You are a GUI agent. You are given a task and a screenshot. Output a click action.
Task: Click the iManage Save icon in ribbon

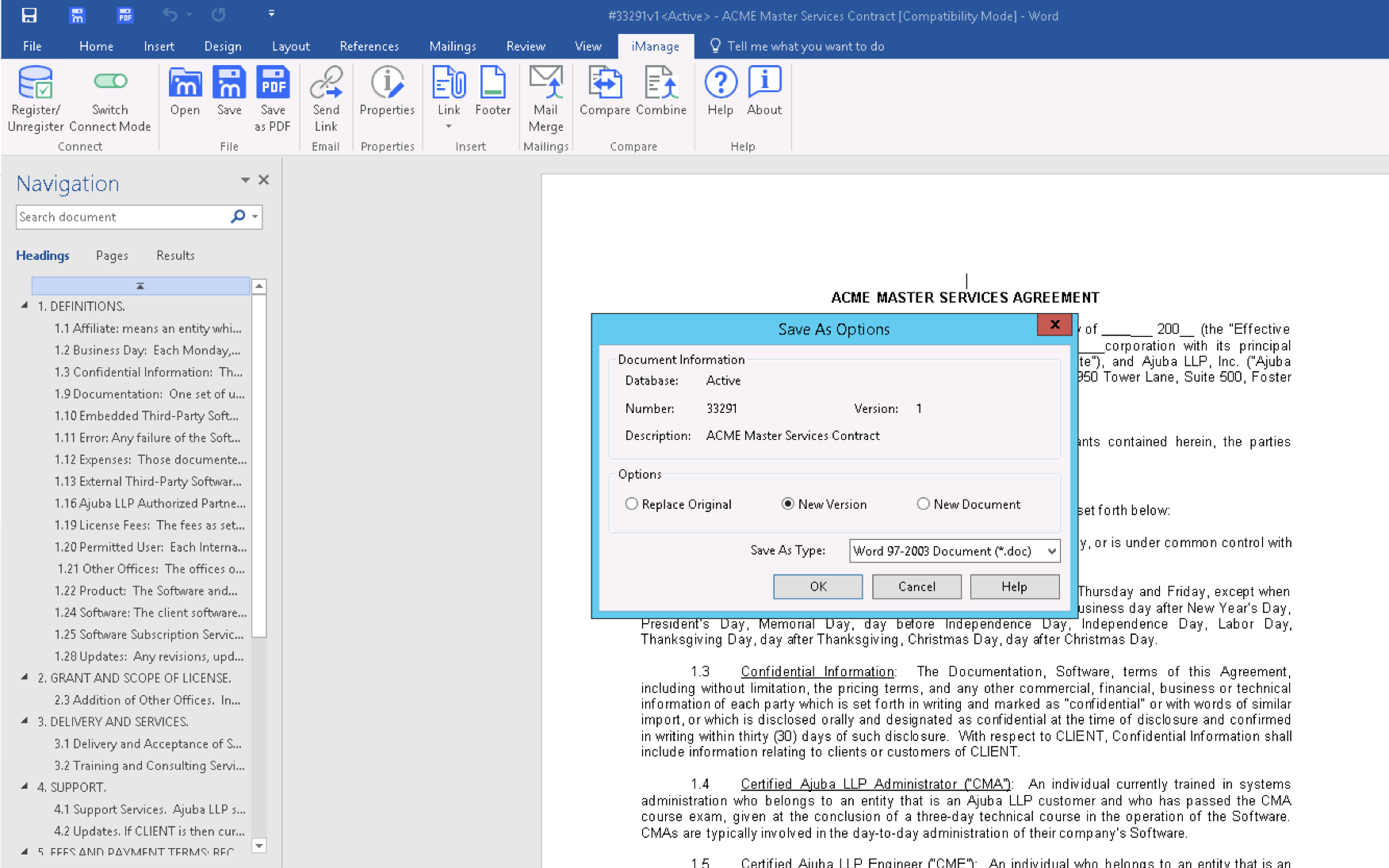coord(229,82)
